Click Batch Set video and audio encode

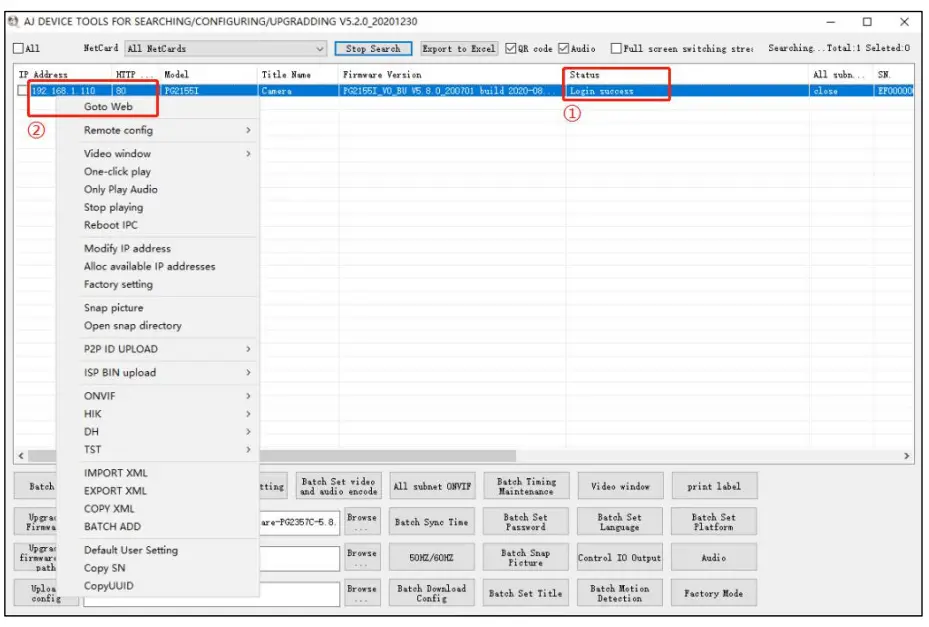click(x=338, y=487)
